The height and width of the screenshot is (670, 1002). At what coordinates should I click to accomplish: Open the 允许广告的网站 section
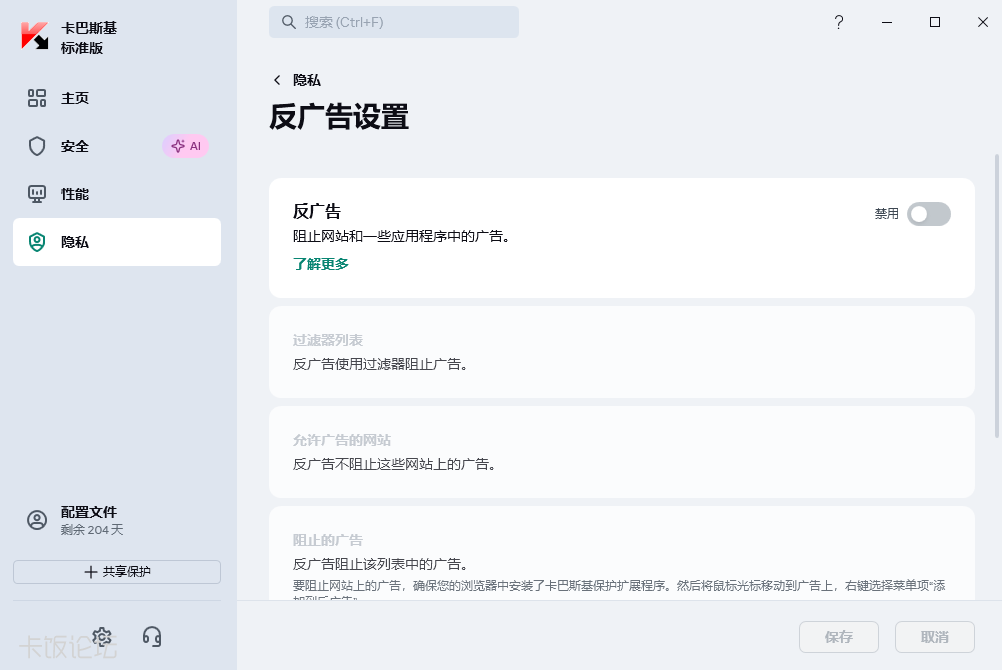coord(622,452)
